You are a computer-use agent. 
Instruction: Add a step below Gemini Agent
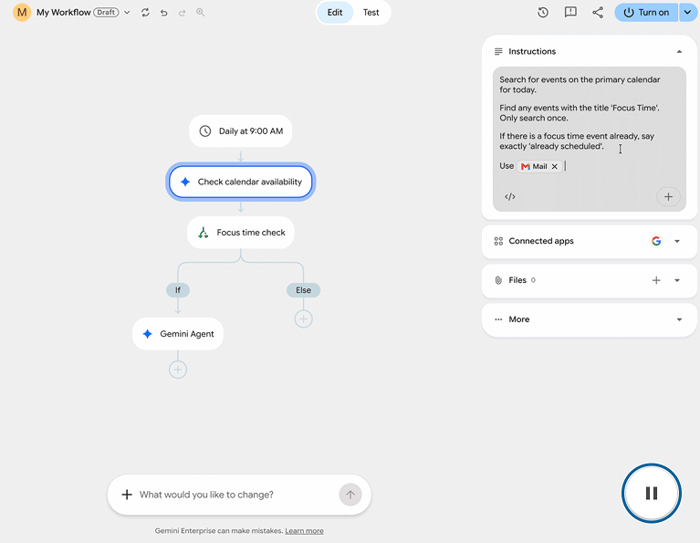178,370
